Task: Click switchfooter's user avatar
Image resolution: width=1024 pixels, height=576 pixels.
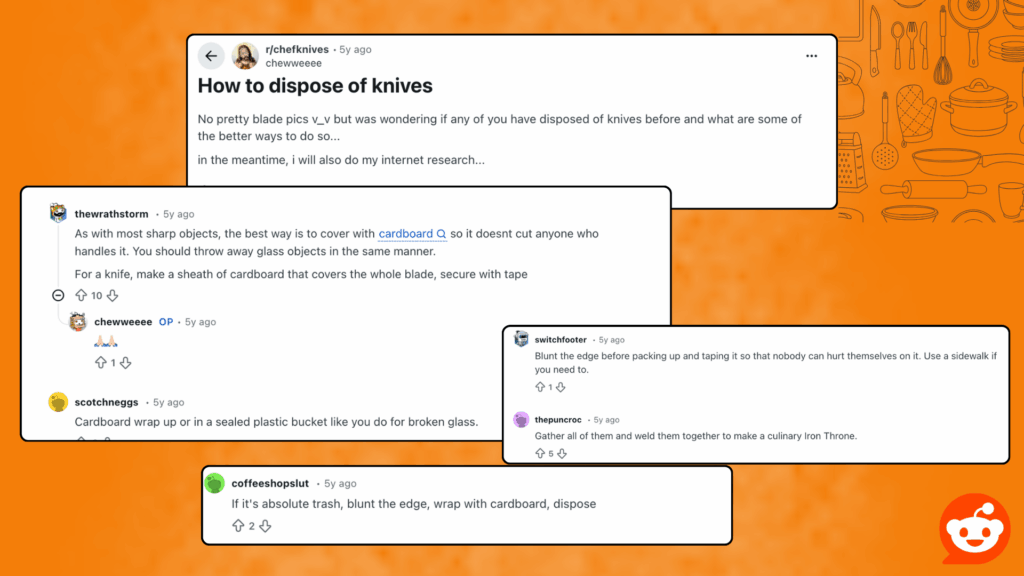Action: [521, 339]
